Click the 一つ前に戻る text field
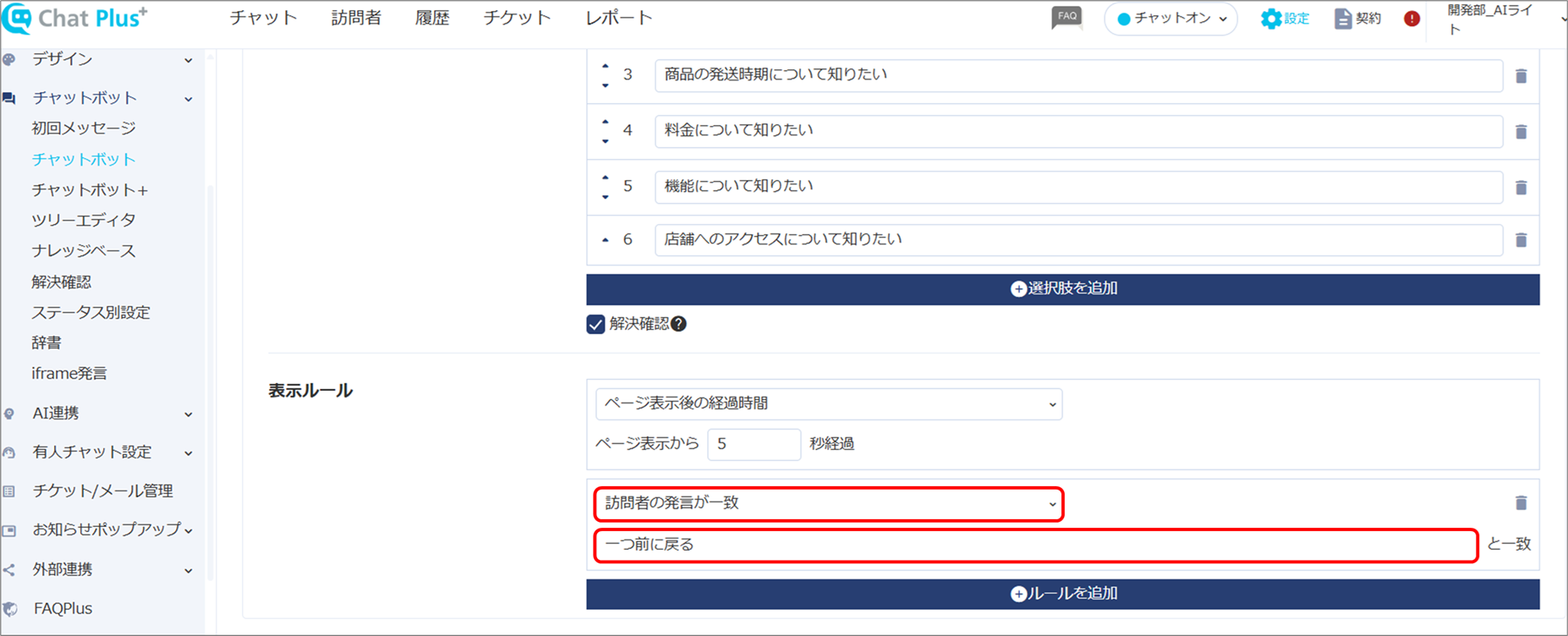Viewport: 1568px width, 636px height. (1036, 546)
